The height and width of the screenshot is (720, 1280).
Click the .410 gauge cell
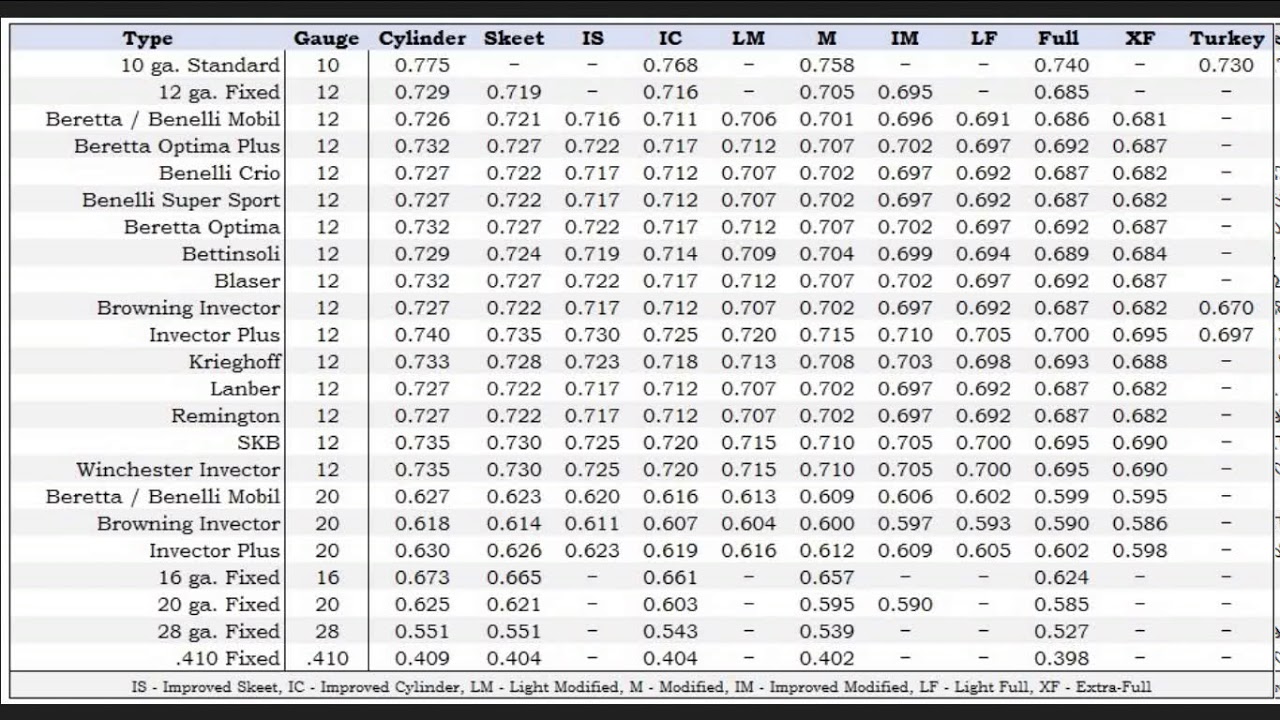[x=327, y=659]
